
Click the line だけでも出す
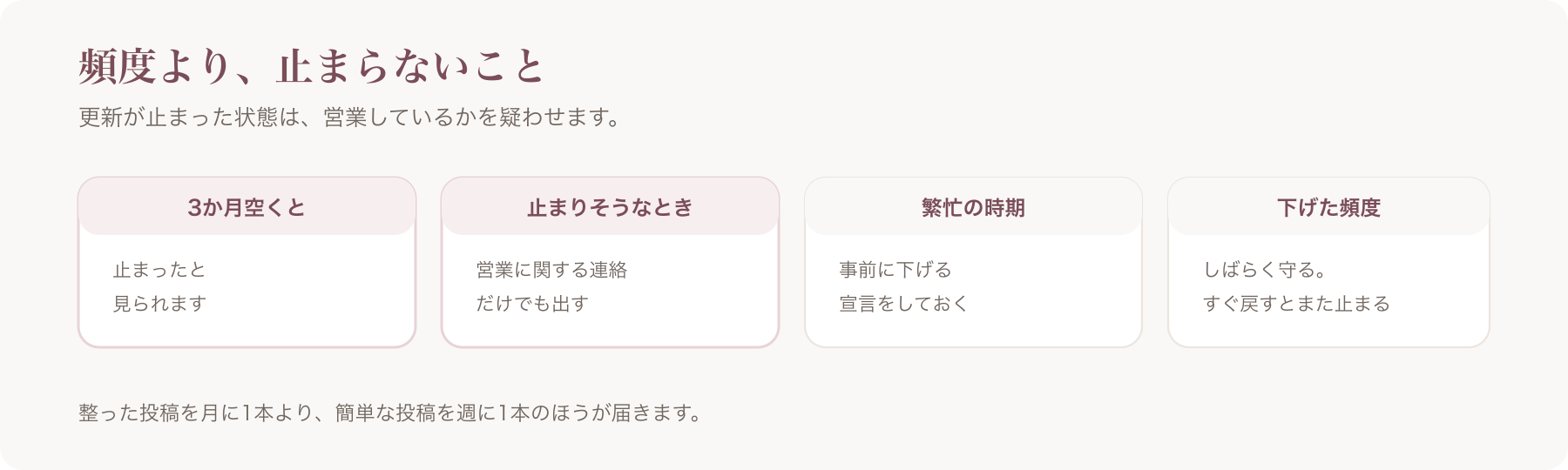pos(532,304)
